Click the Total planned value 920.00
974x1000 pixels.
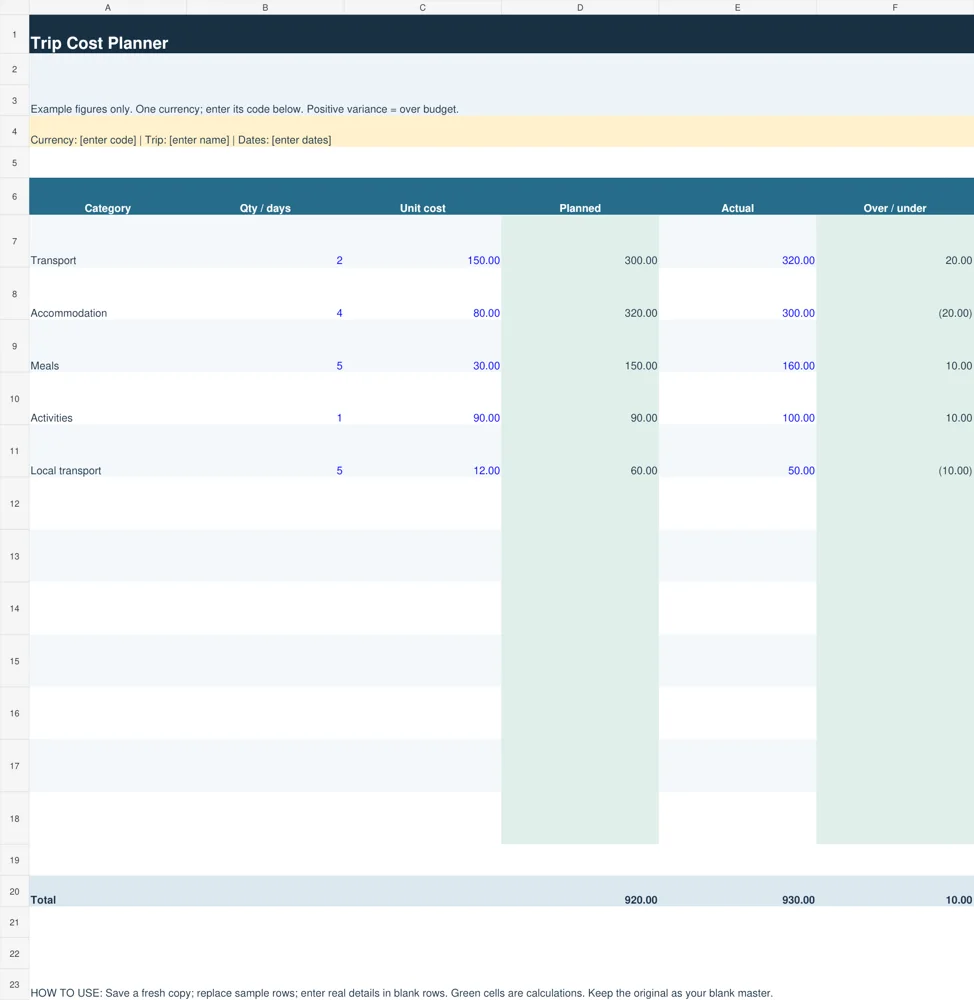click(x=580, y=892)
